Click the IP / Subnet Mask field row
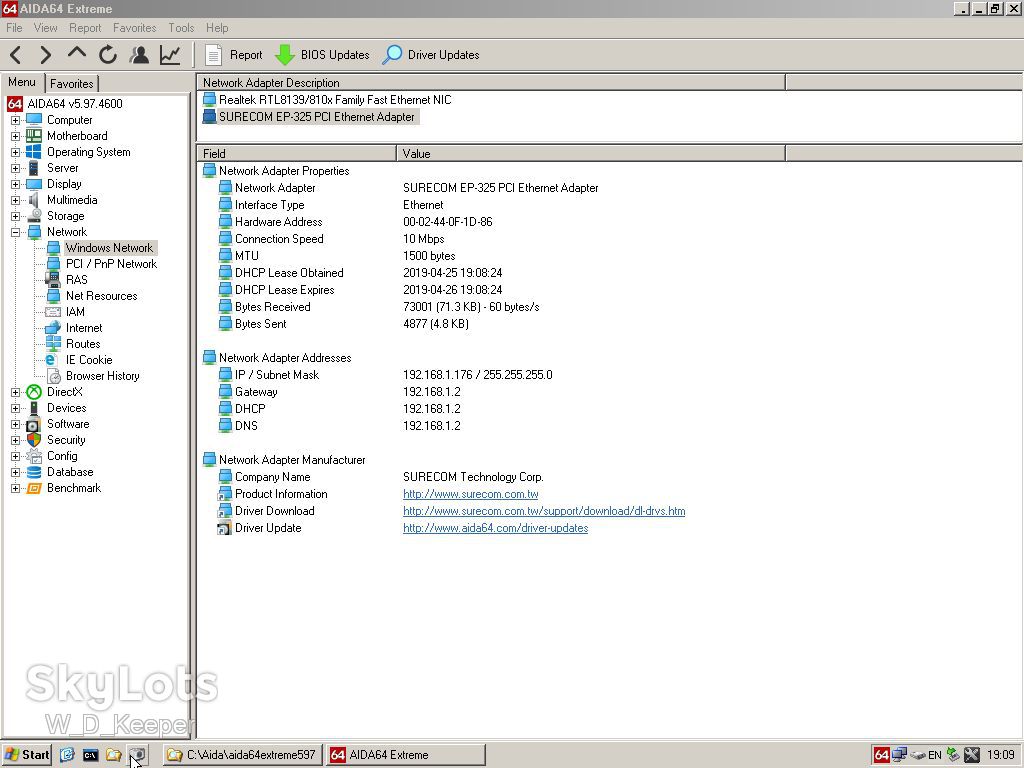 (277, 375)
